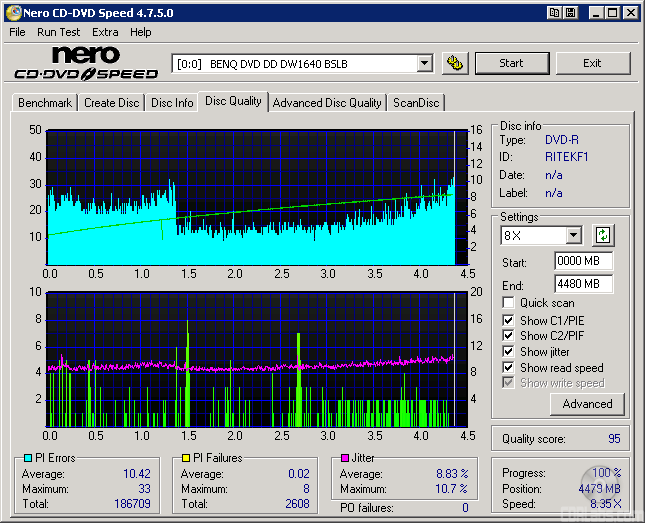Uncheck Show C1/PIE

tap(509, 320)
